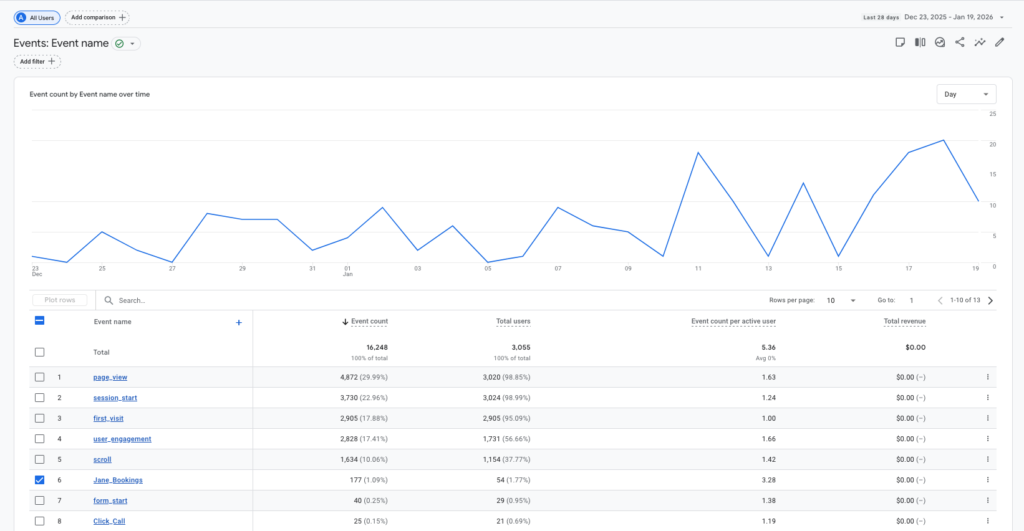This screenshot has width=1024, height=531.
Task: Go to next page of table rows
Action: 990,300
